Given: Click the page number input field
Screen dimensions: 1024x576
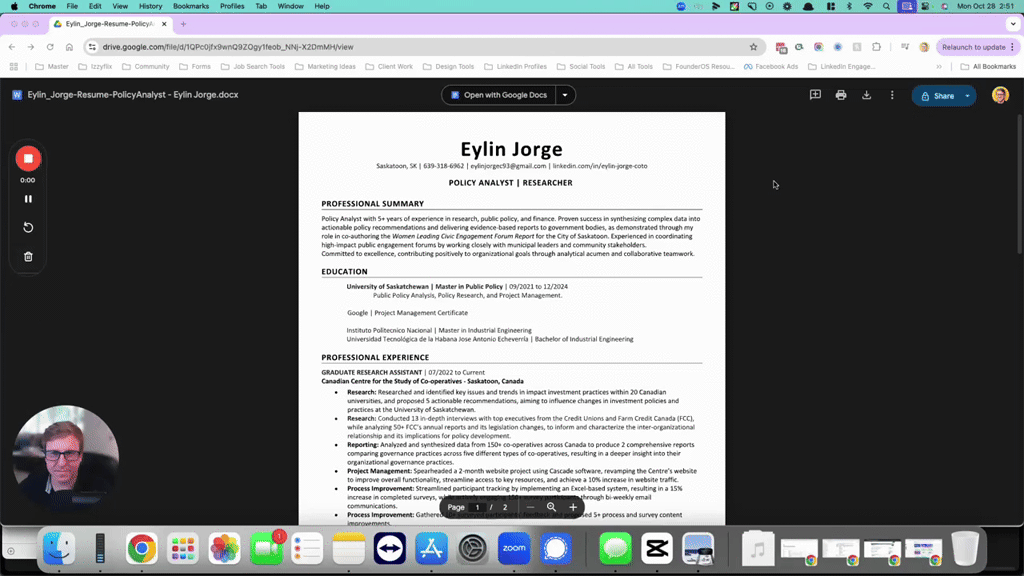Looking at the screenshot, I should pyautogui.click(x=477, y=507).
